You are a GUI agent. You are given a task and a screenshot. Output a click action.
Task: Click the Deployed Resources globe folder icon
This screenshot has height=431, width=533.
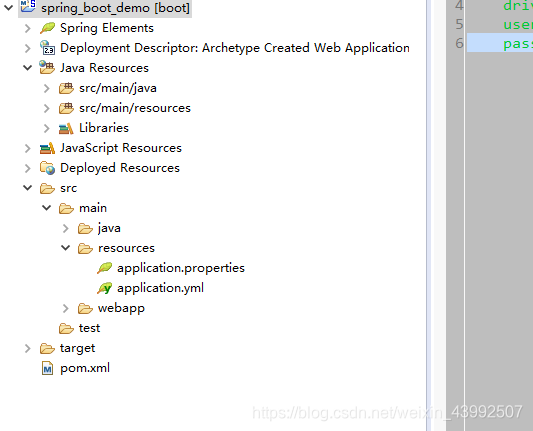click(x=47, y=168)
